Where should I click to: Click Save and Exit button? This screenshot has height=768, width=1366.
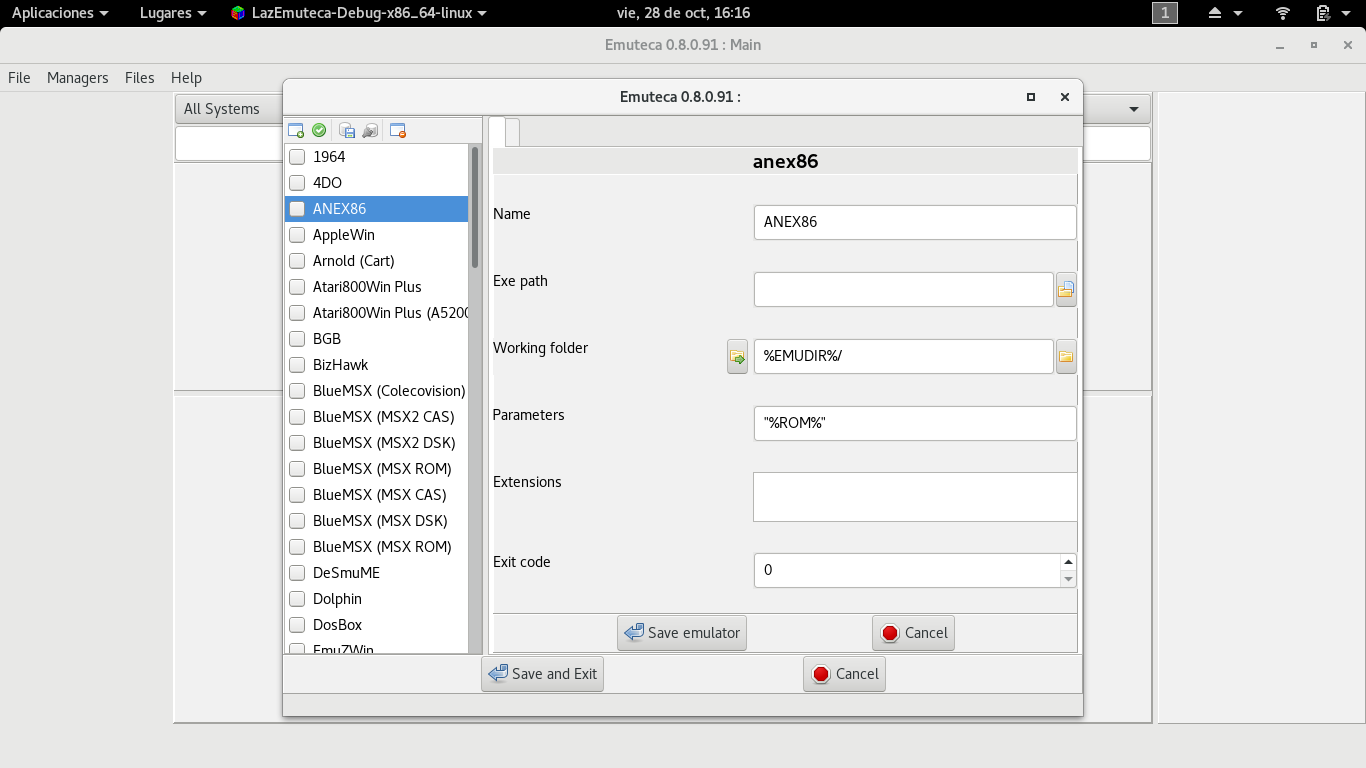tap(543, 674)
